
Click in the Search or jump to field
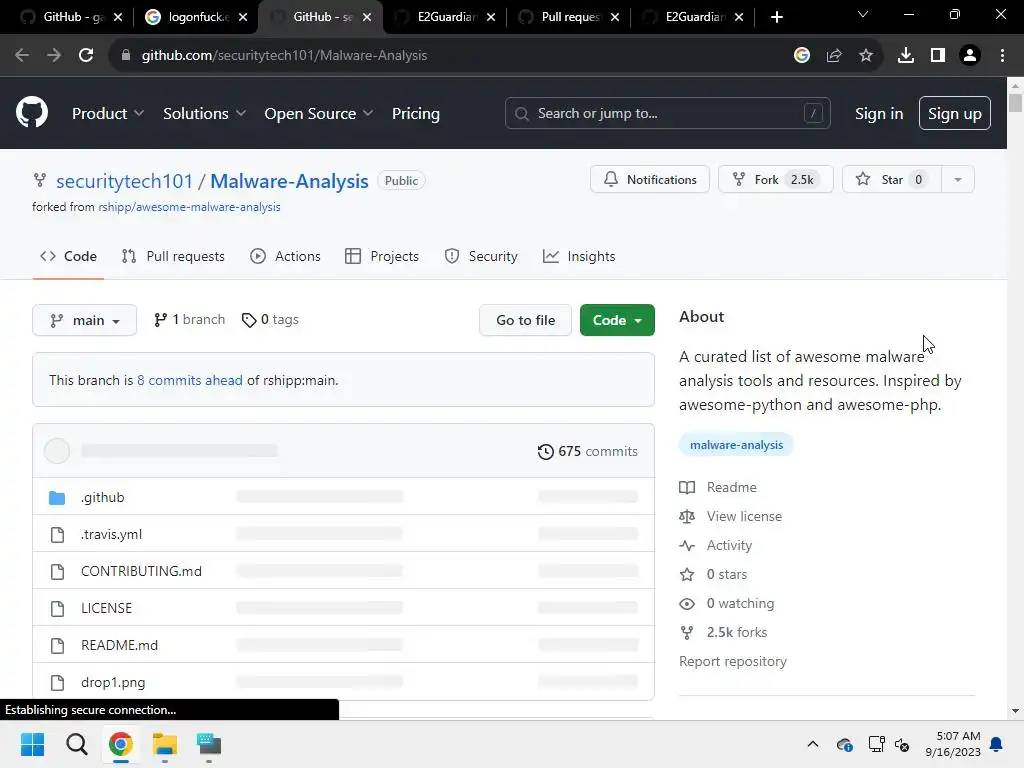pyautogui.click(x=667, y=113)
